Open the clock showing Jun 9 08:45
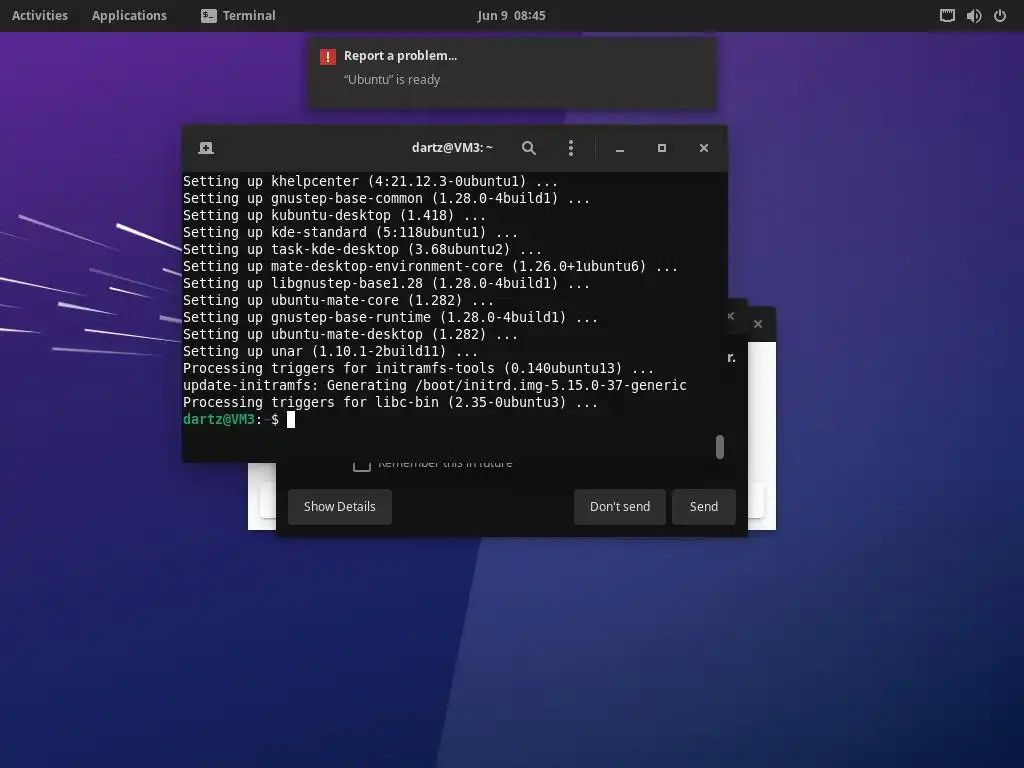This screenshot has height=768, width=1024. tap(511, 15)
